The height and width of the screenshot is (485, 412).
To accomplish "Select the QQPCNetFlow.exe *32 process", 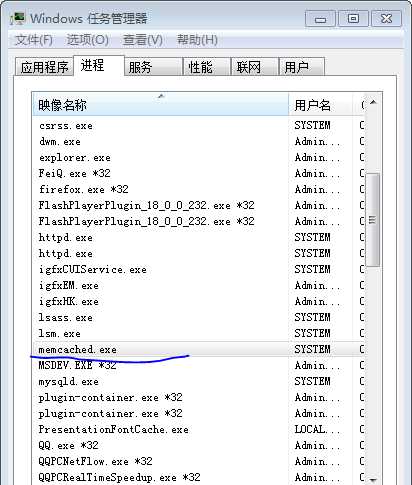I will 199,462.
